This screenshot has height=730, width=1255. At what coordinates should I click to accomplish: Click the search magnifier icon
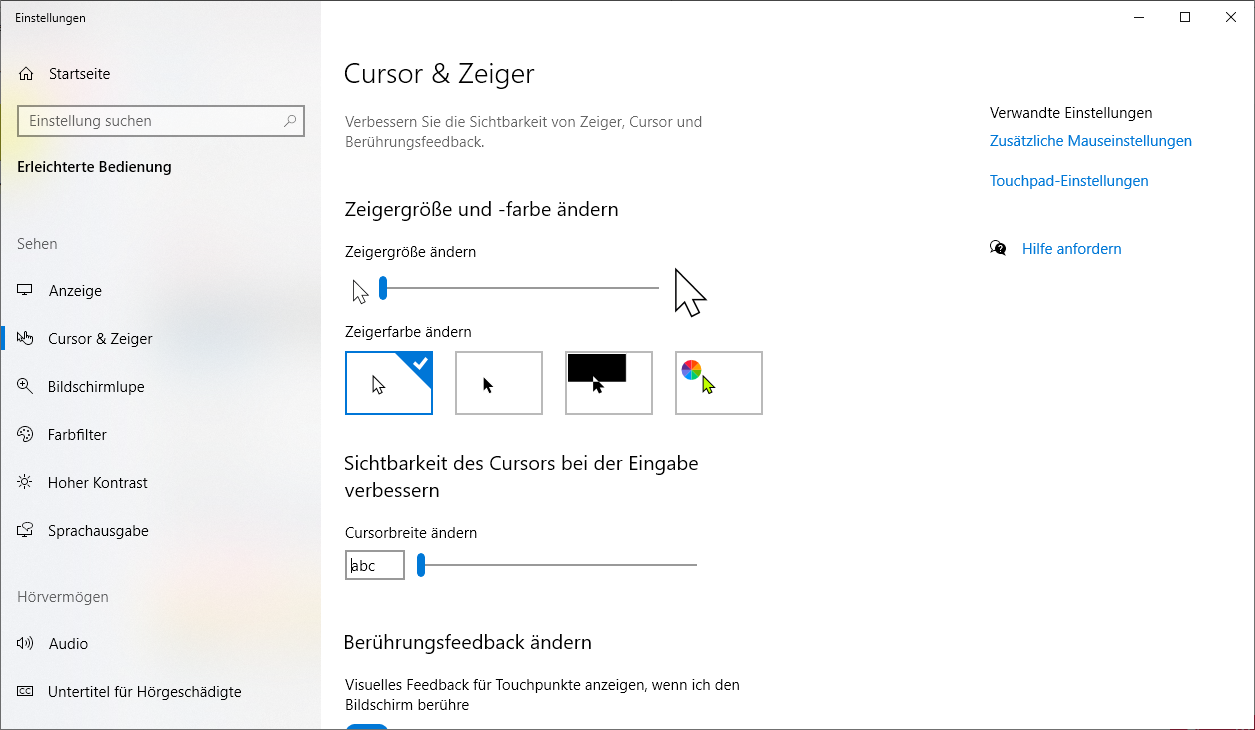(290, 121)
